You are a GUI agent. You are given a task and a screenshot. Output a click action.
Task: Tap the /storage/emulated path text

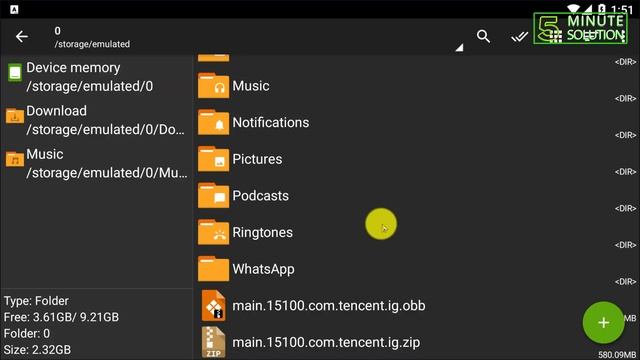(92, 44)
